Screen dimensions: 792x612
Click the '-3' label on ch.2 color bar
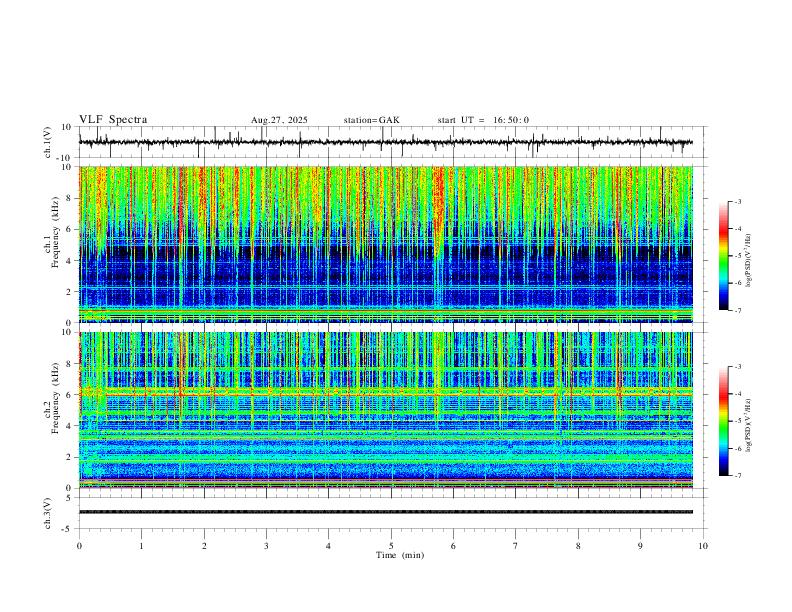pos(738,367)
